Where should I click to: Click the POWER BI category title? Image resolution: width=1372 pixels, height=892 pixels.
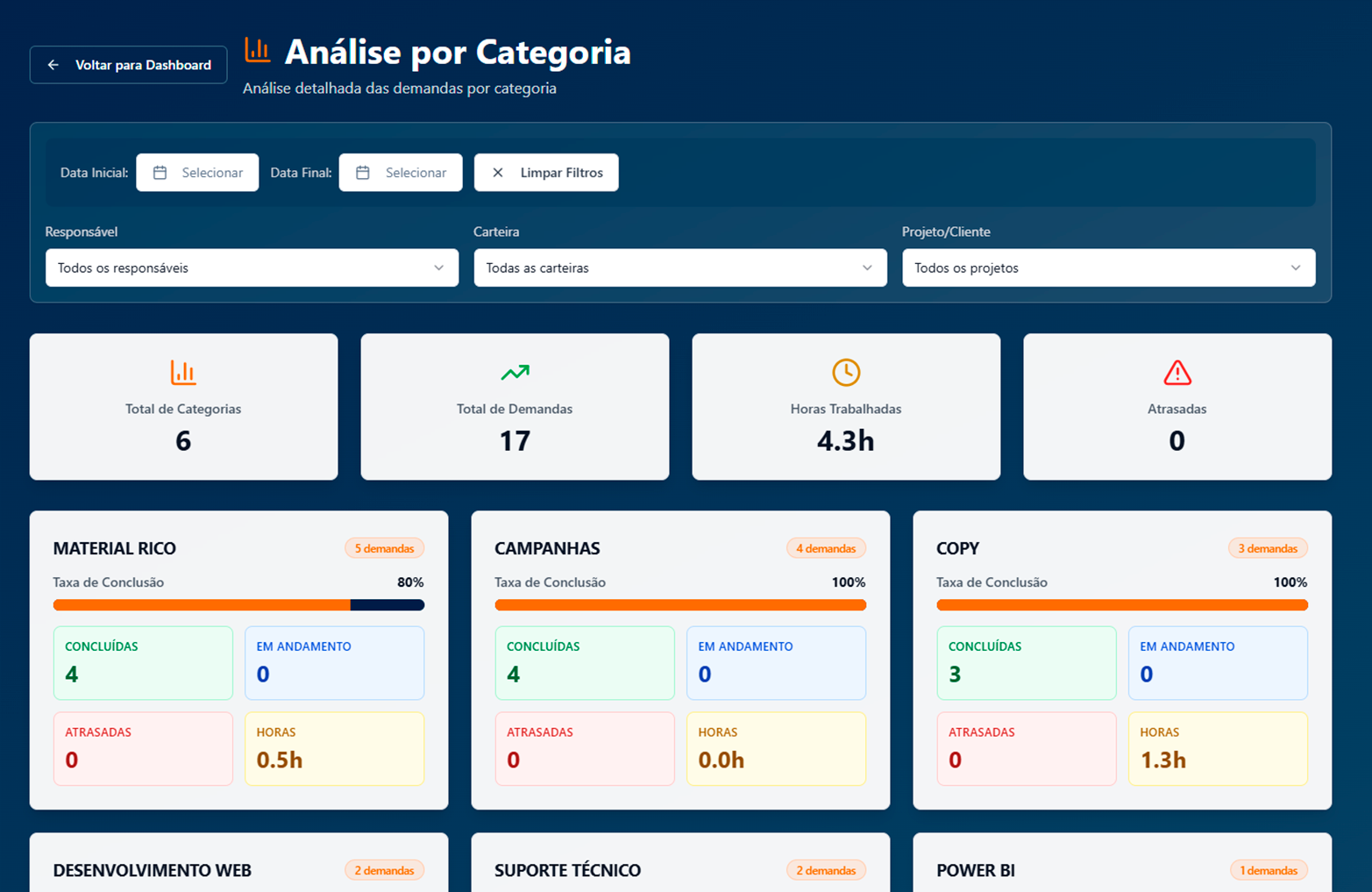[976, 870]
